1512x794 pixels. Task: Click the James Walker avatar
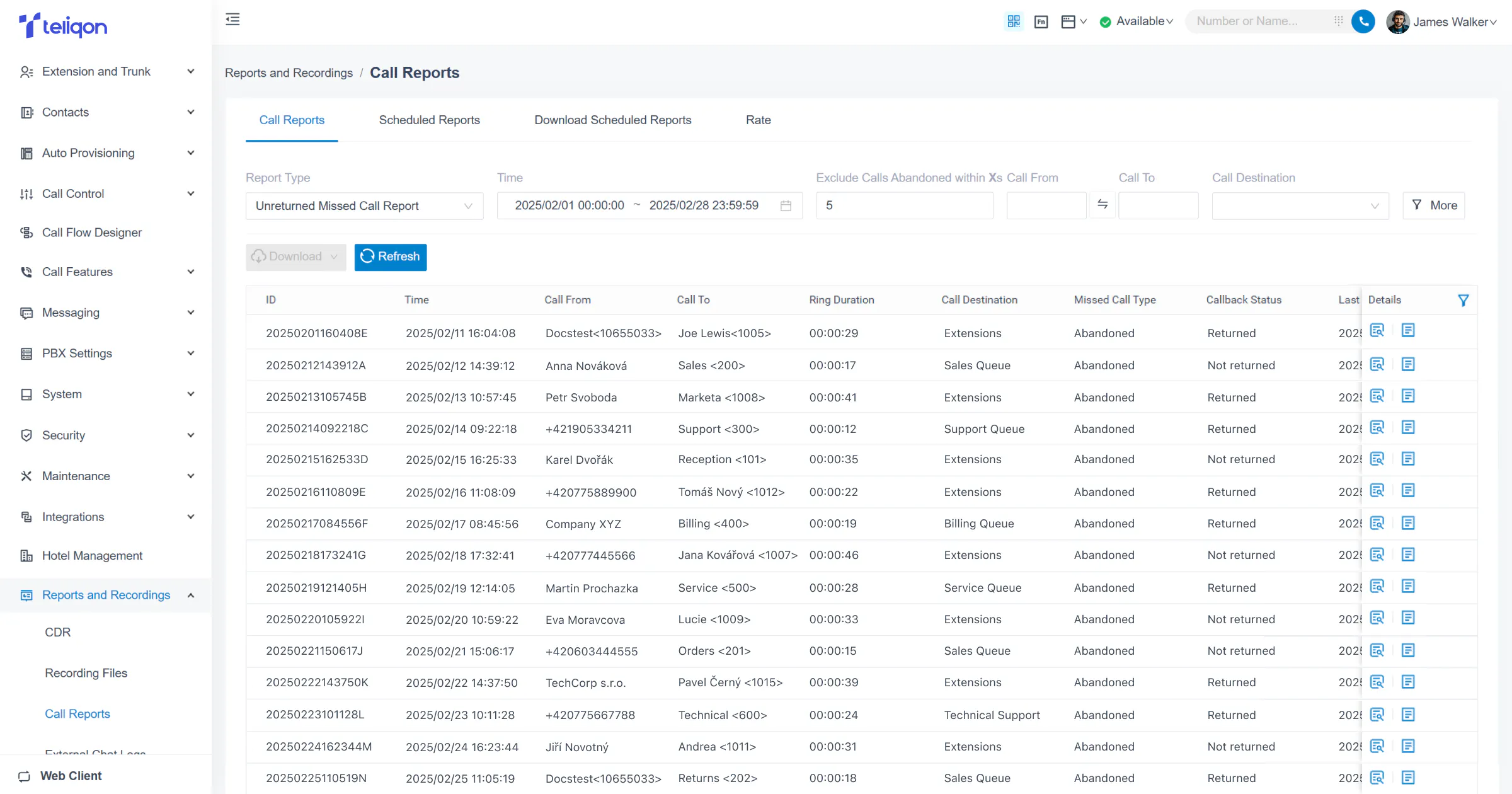tap(1398, 22)
